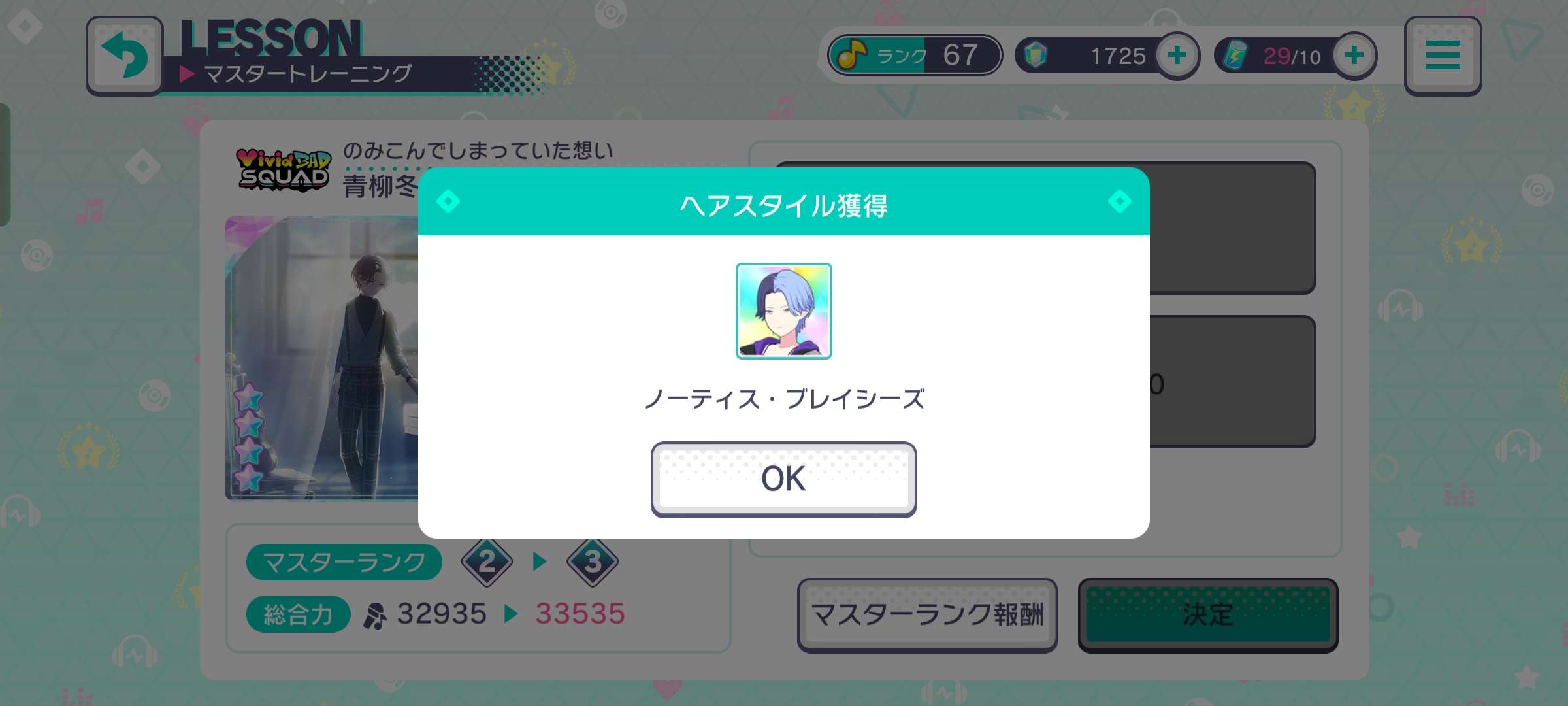This screenshot has height=706, width=1568.
Task: Tap the master rank 3 diamond badge
Action: [x=592, y=562]
